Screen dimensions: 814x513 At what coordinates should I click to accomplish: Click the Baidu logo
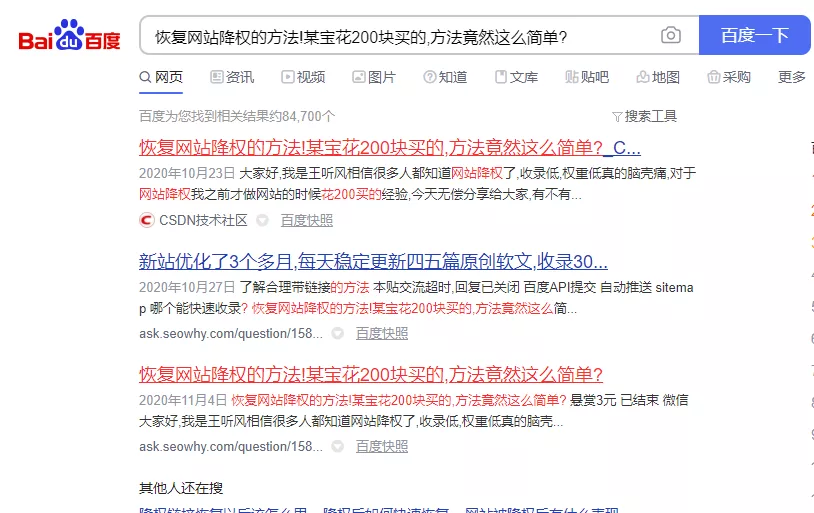coord(69,35)
